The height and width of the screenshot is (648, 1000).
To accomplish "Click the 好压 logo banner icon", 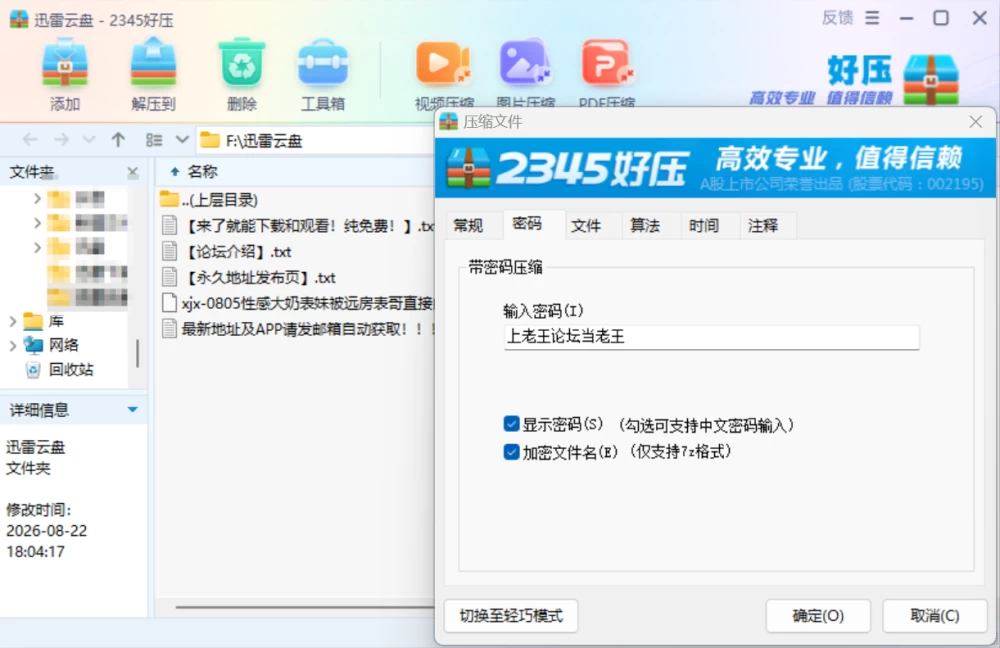I will tap(931, 80).
